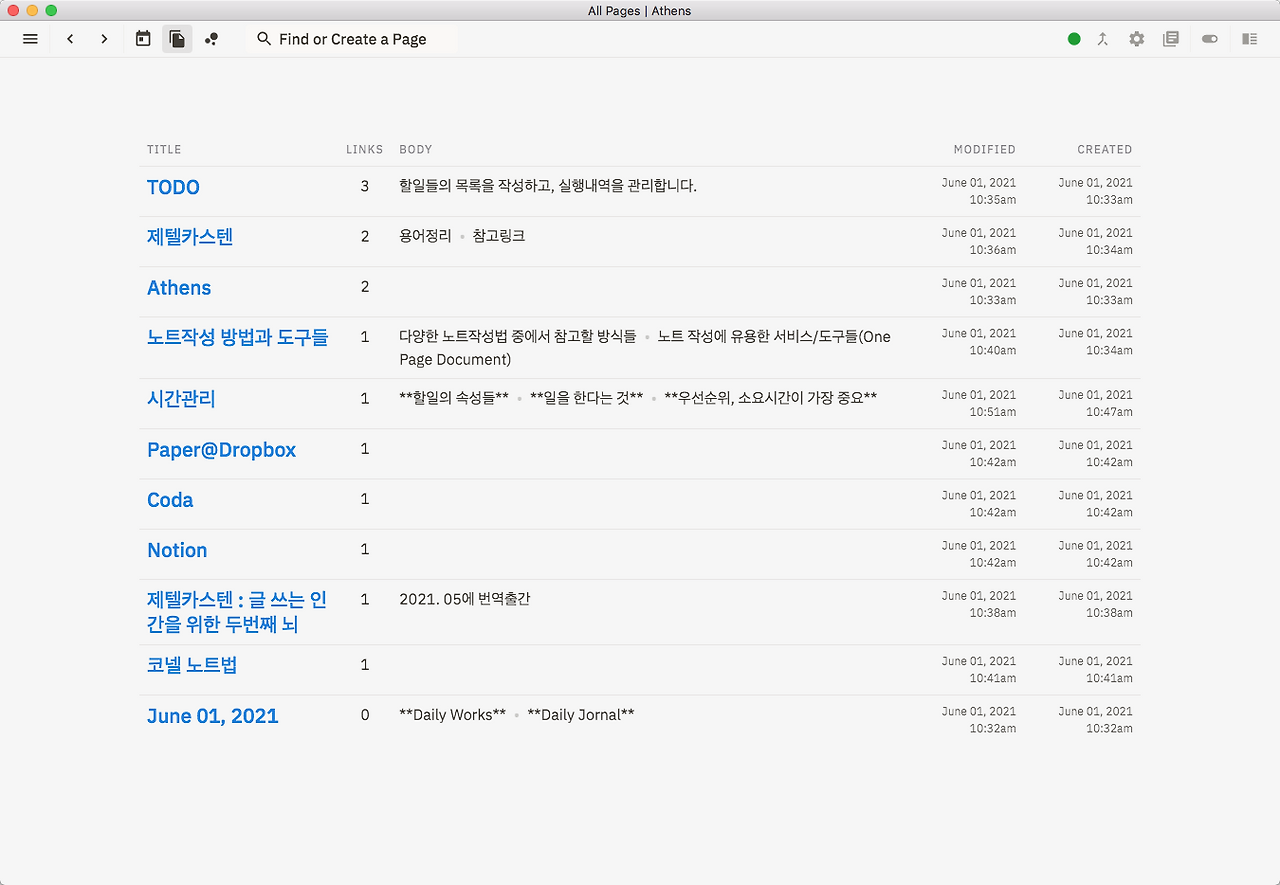Toggle the light/dark theme switch
1280x885 pixels.
click(x=1210, y=39)
